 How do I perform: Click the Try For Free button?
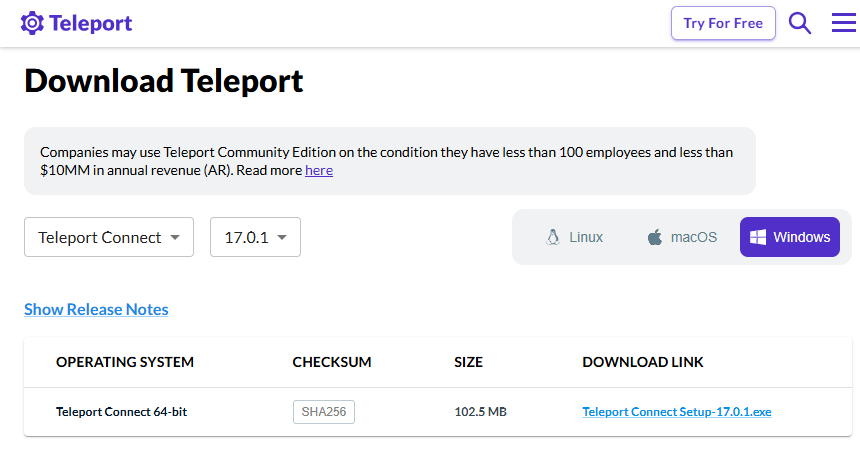click(723, 23)
